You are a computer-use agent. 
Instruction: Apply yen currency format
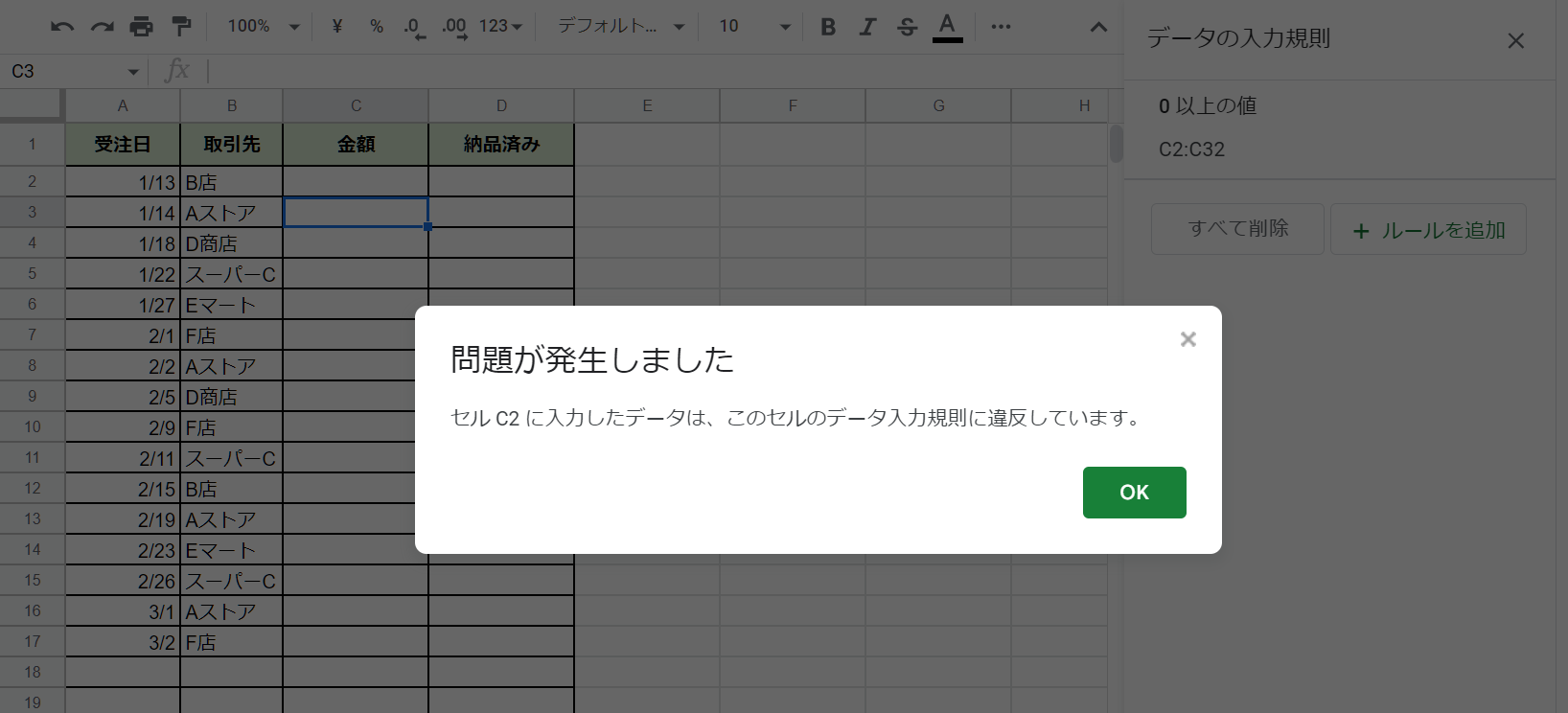pyautogui.click(x=336, y=27)
